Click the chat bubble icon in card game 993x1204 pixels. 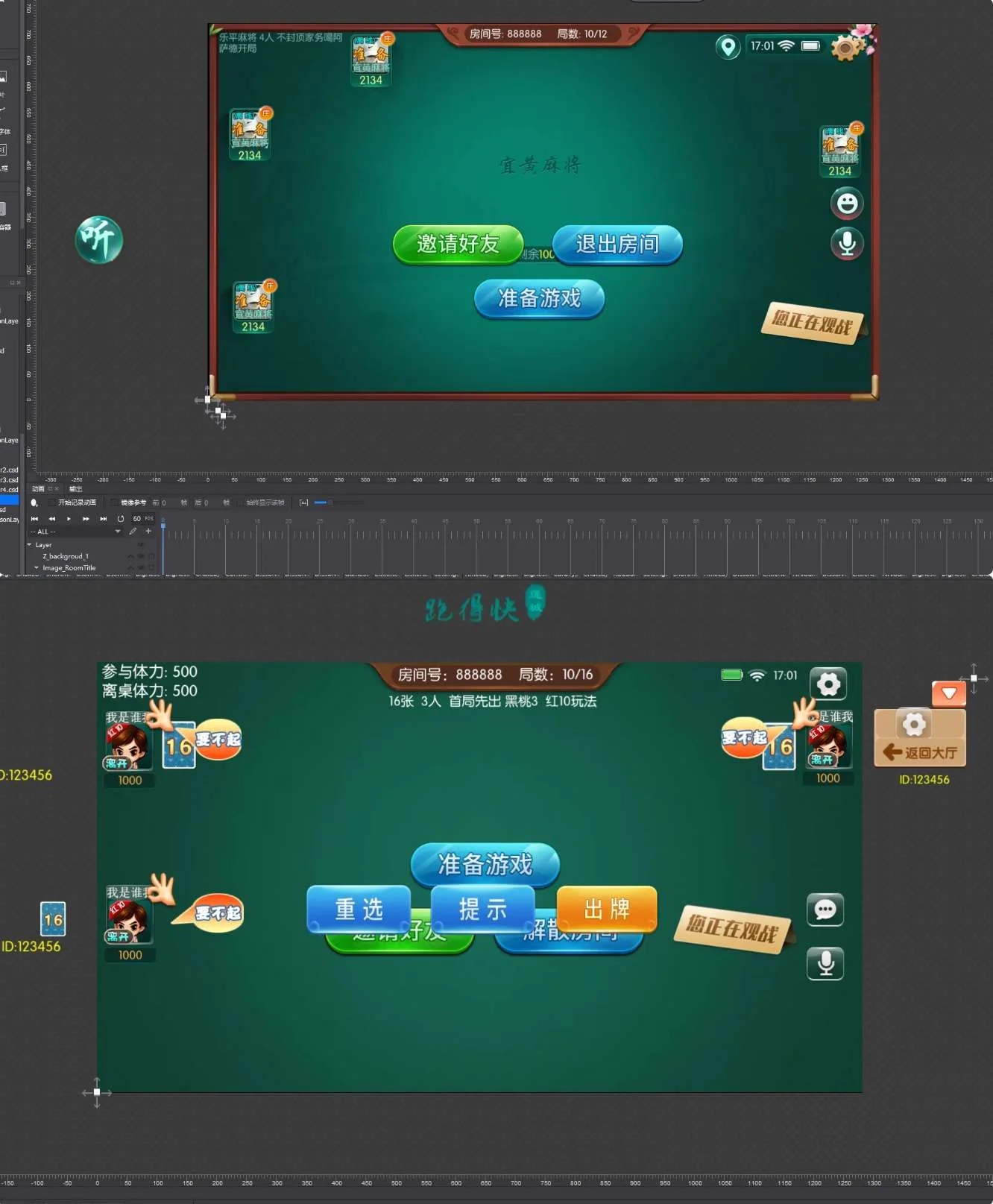pos(825,910)
